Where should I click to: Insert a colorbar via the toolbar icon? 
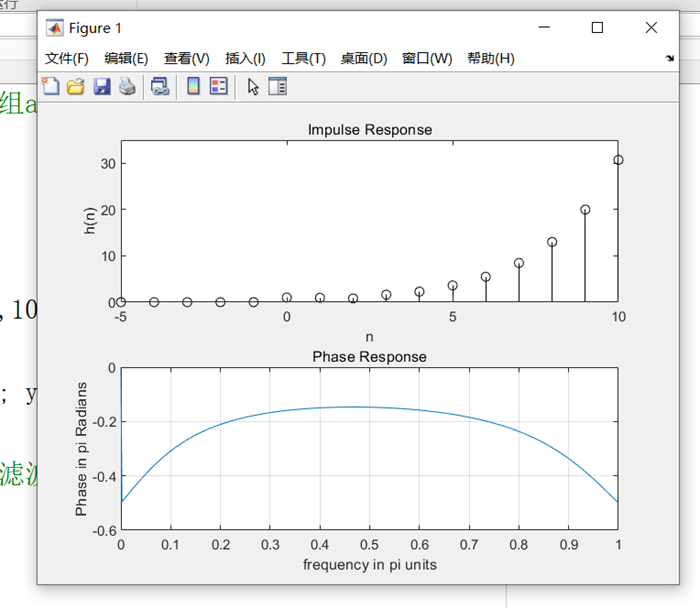[x=193, y=86]
